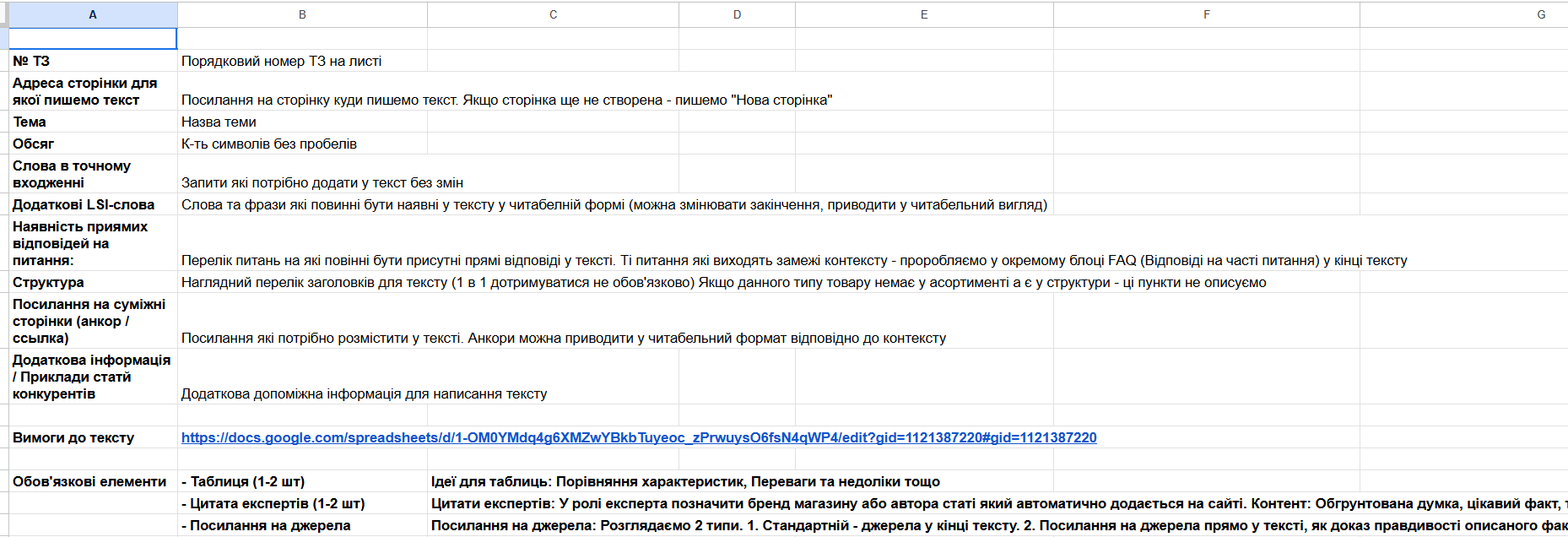Click '- Цитата експертів (1-2 шт)' cell
1568x537 pixels.
(302, 503)
